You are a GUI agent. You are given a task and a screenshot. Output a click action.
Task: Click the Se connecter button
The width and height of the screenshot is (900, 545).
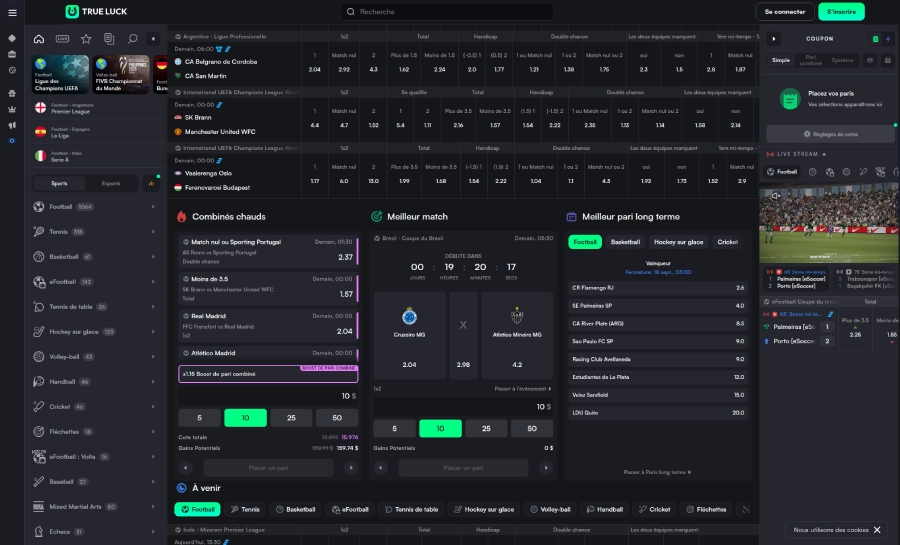(784, 12)
